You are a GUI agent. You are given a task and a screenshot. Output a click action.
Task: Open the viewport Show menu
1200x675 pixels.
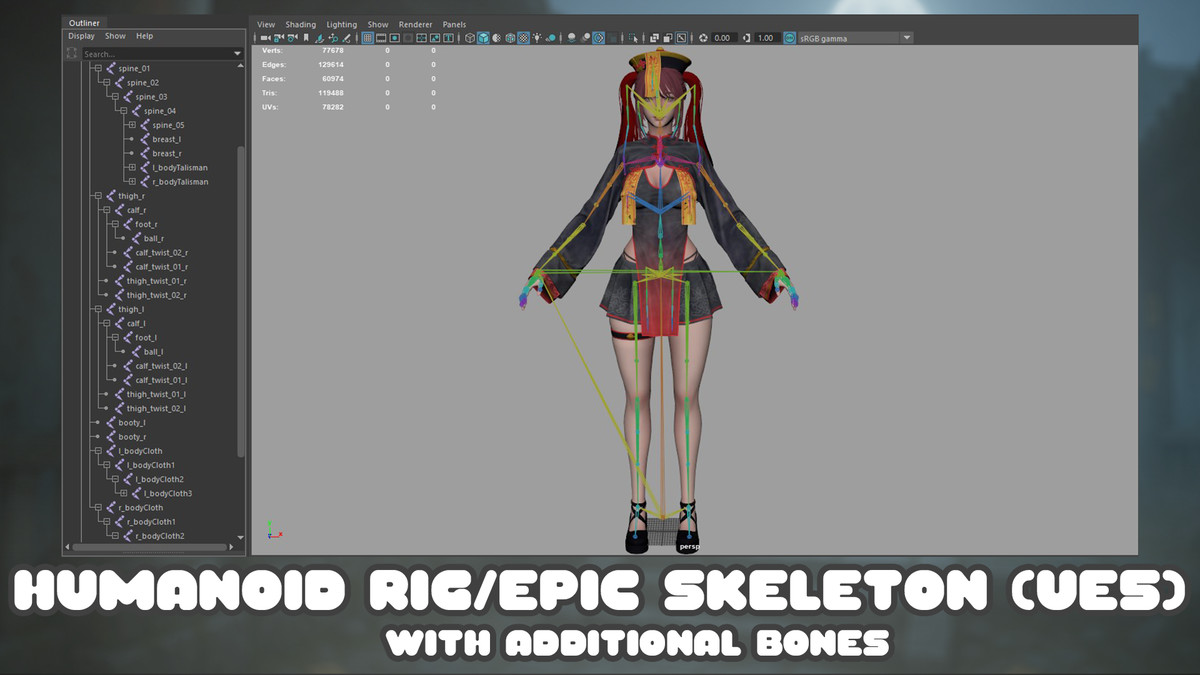(x=378, y=24)
